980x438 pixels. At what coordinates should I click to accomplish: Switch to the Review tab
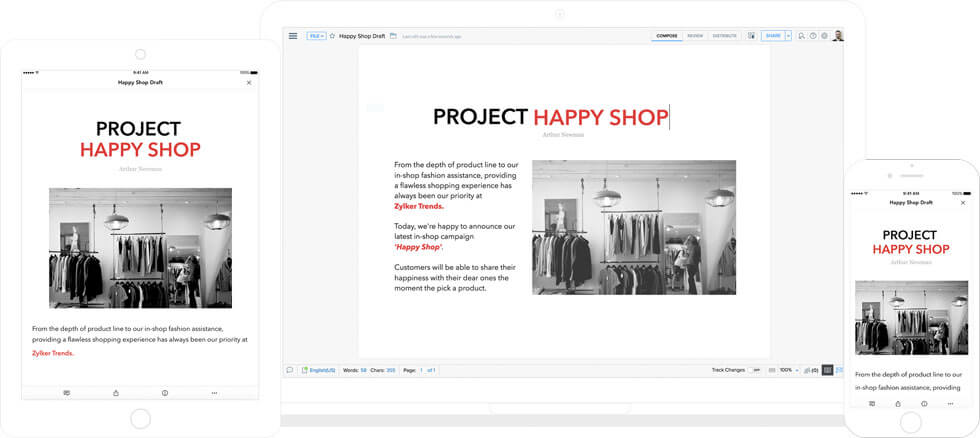[x=695, y=36]
